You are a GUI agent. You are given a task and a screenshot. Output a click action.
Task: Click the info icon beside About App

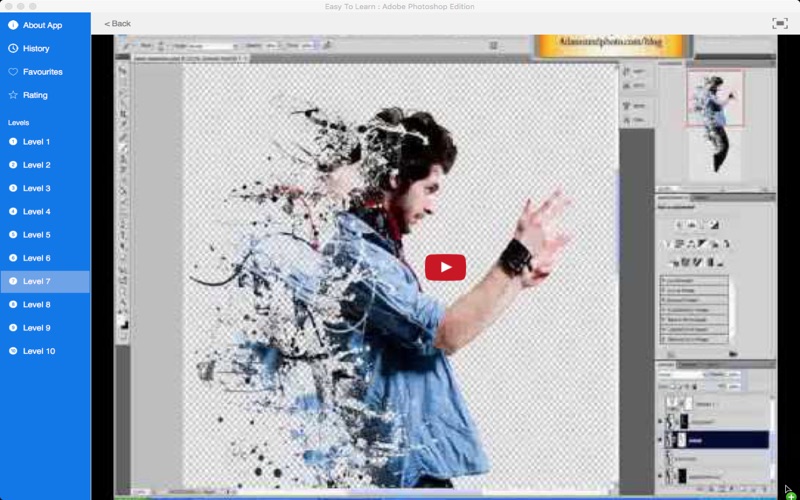click(x=13, y=25)
